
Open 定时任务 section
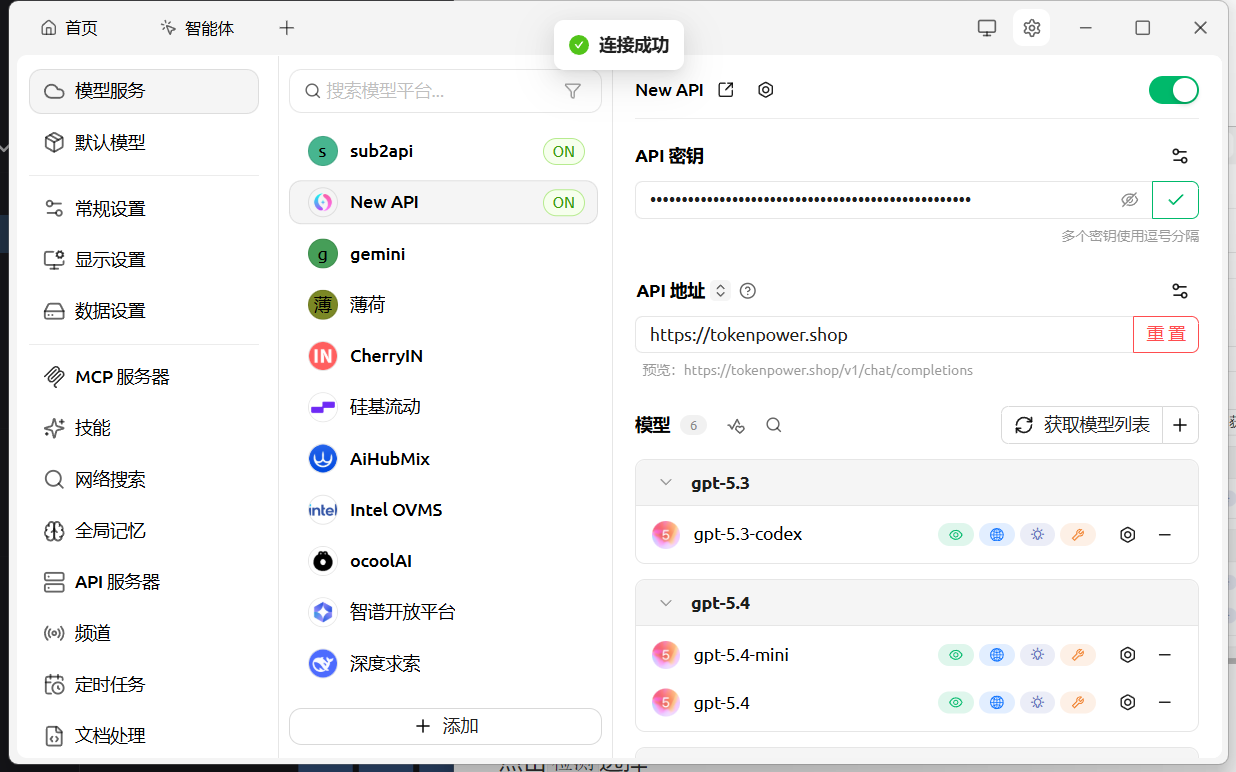point(144,685)
